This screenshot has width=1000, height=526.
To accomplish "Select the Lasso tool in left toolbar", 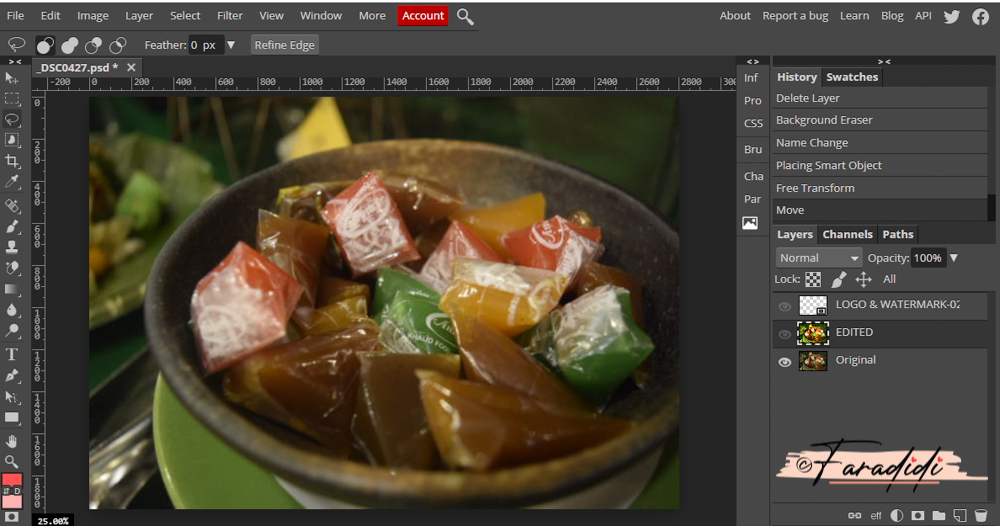I will tap(11, 119).
